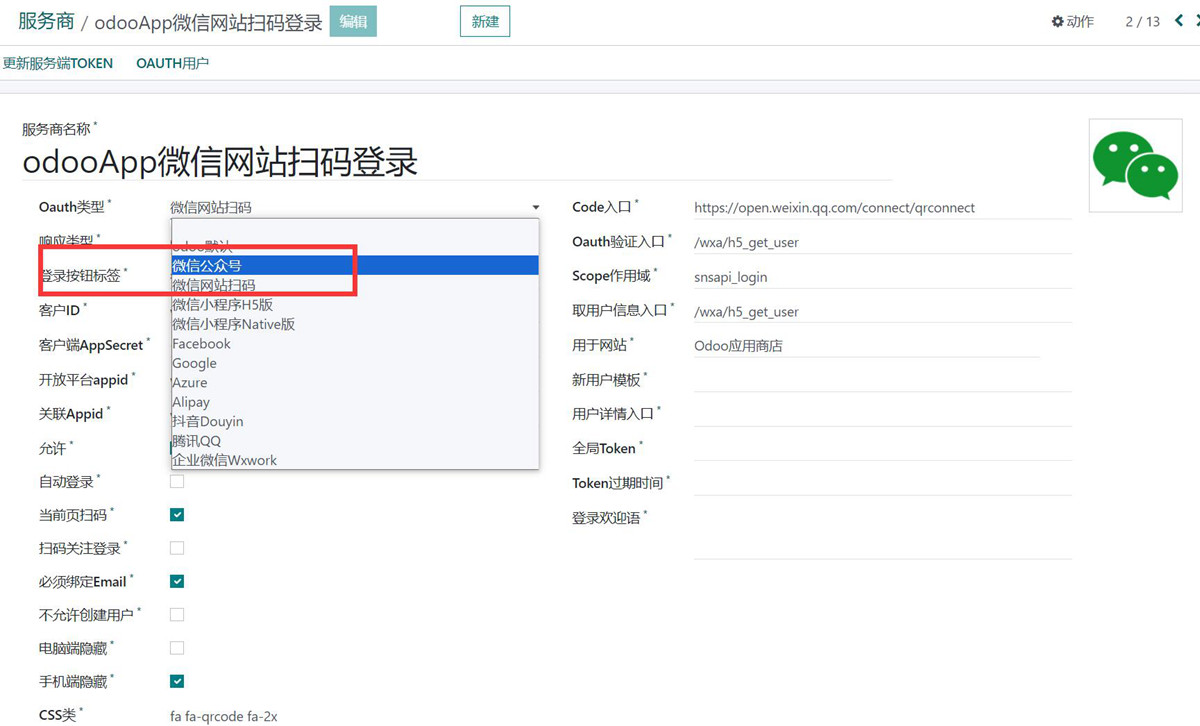
Task: Toggle 不允许创建用户 checkbox
Action: tap(177, 614)
